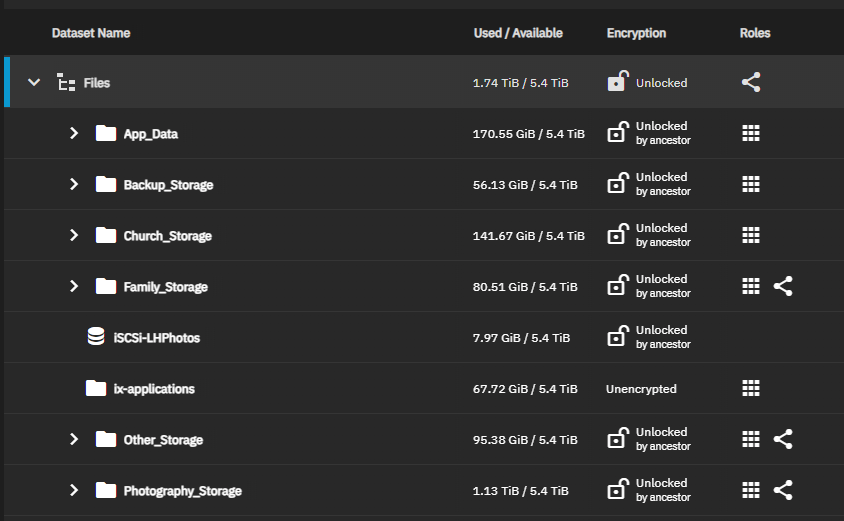Expand the Other_Storage dataset
Image resolution: width=844 pixels, height=521 pixels.
tap(73, 439)
